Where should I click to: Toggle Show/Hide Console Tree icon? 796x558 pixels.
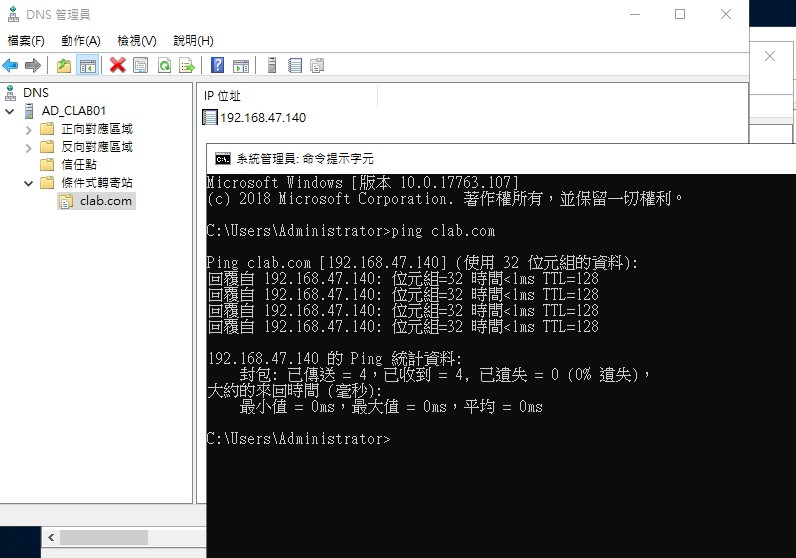(x=88, y=65)
